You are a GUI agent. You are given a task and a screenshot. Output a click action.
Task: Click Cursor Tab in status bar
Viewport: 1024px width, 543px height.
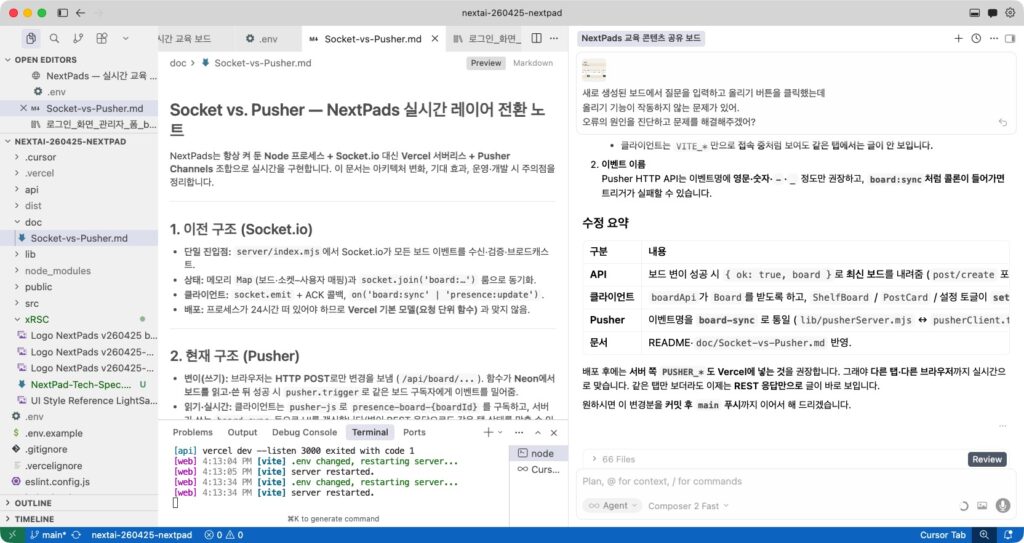[x=942, y=535]
